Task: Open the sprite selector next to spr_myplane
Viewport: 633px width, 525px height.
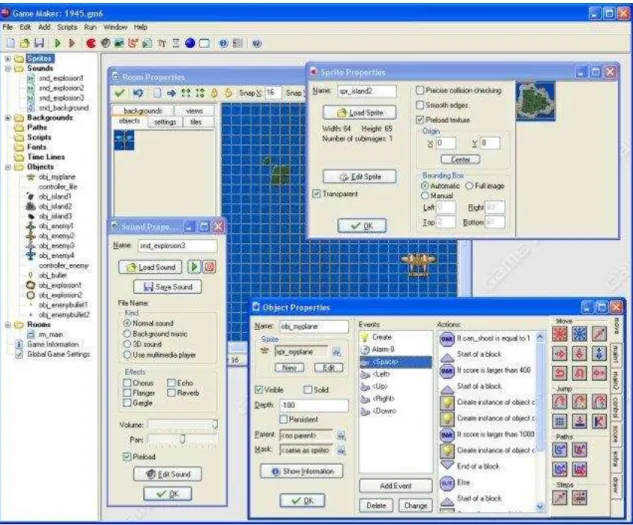Action: point(336,352)
